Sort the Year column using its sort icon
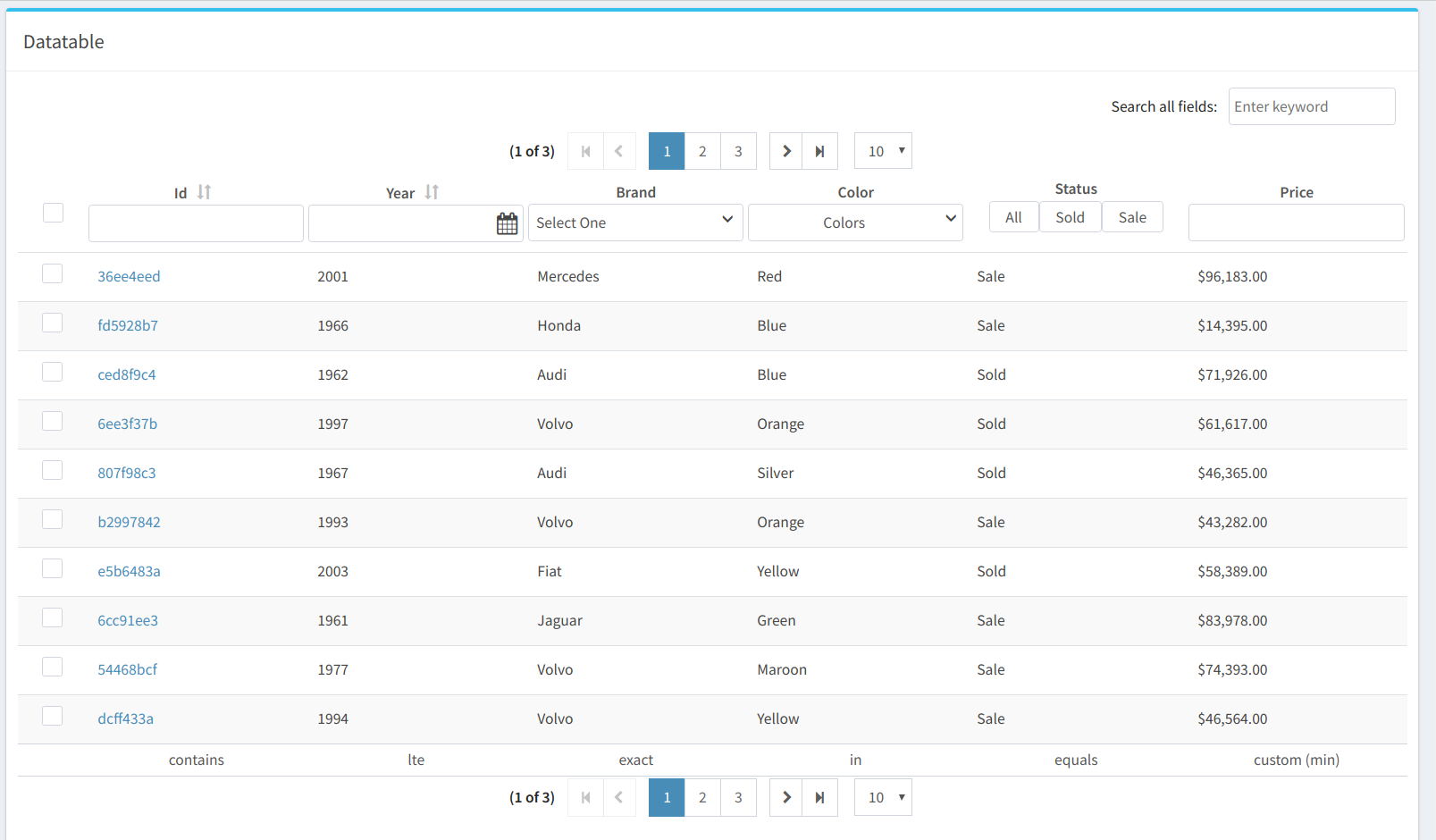The image size is (1436, 840). 432,191
